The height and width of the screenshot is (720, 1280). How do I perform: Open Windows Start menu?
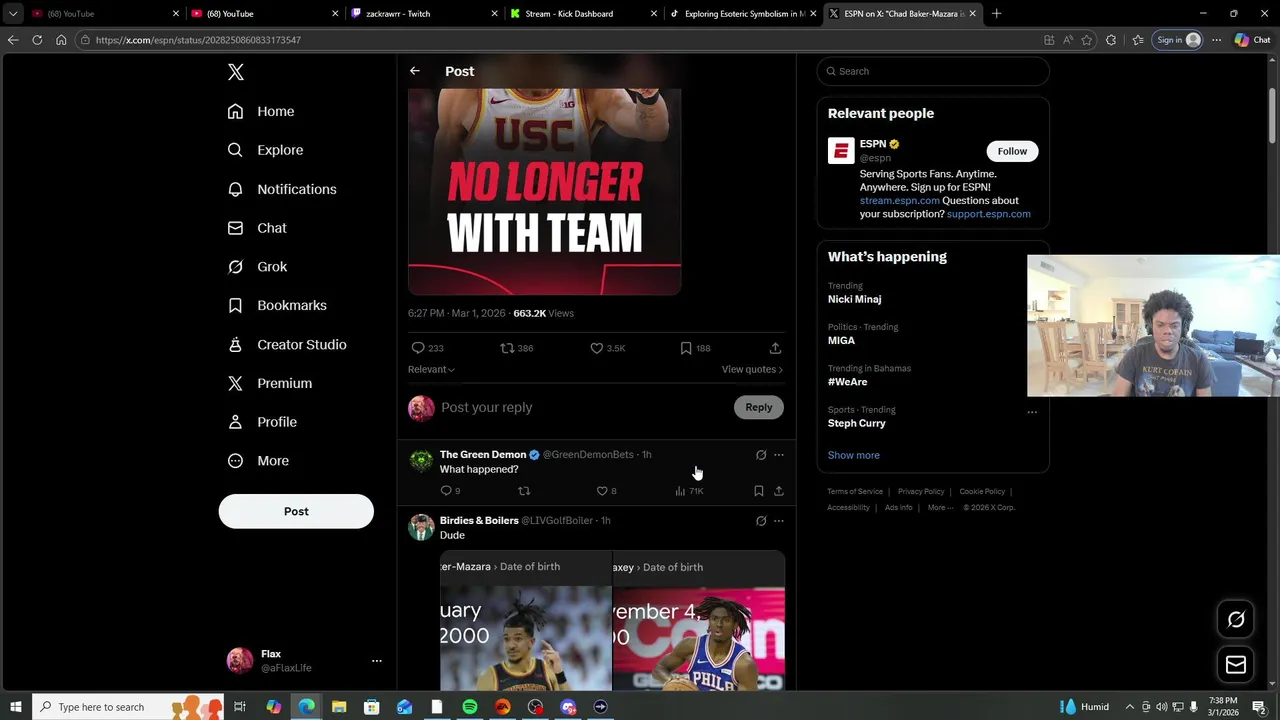(15, 707)
